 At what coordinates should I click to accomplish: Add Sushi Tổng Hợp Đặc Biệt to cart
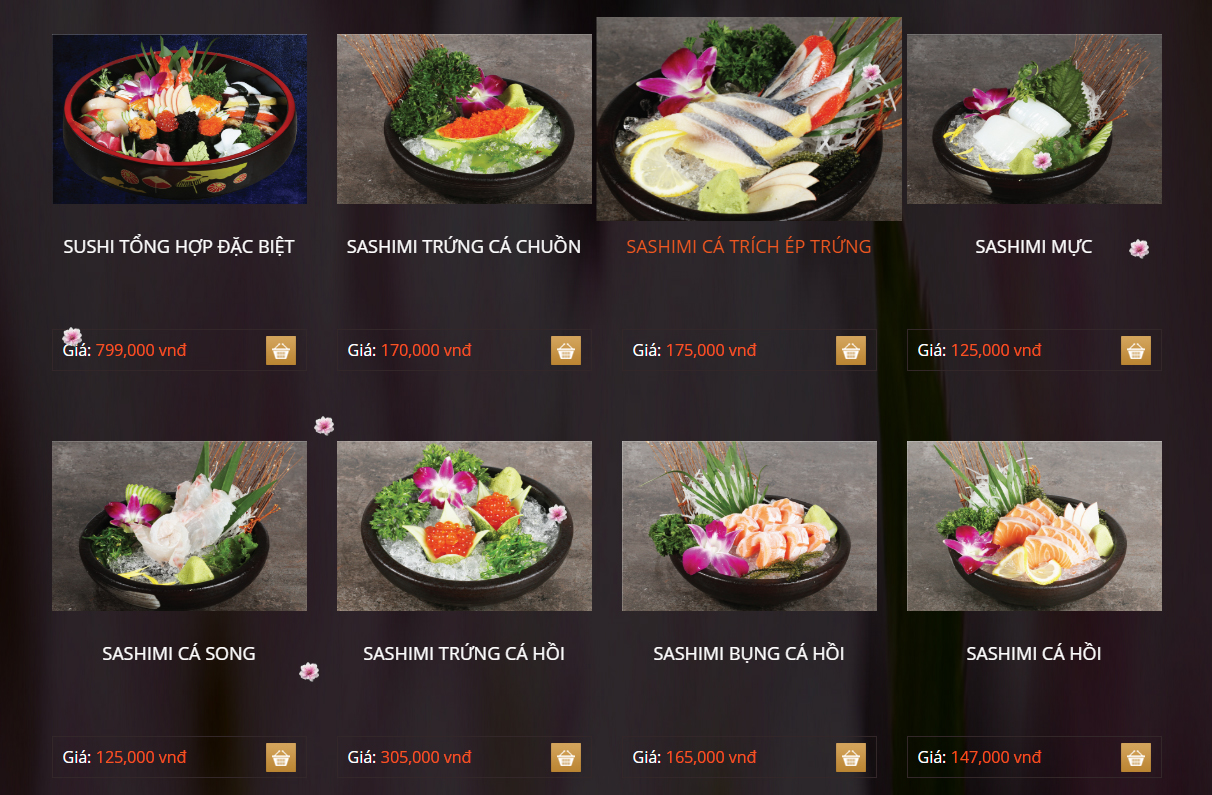(281, 351)
